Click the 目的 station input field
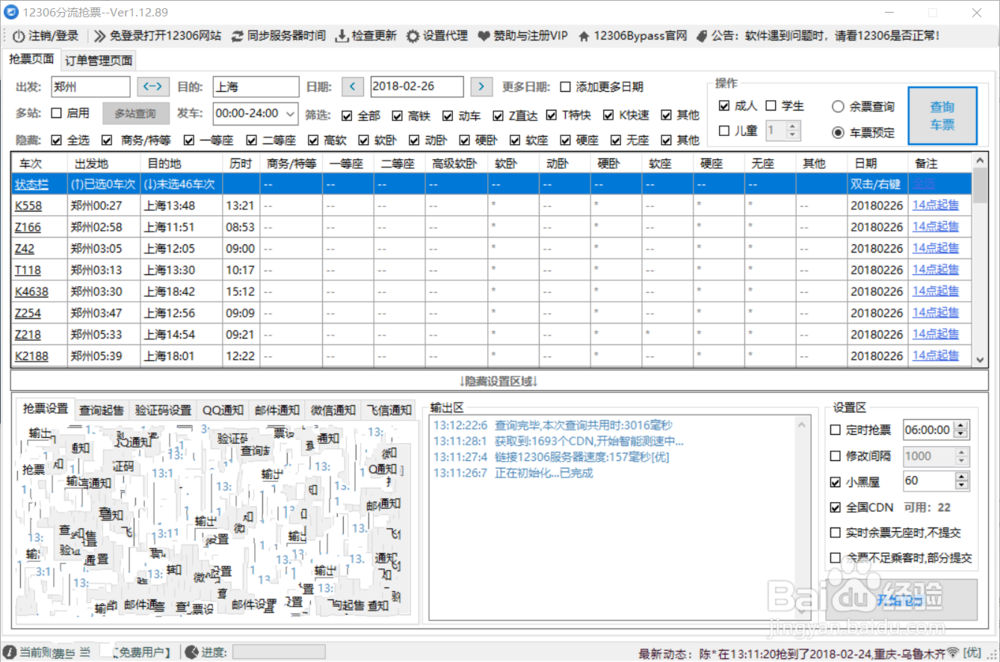 256,87
